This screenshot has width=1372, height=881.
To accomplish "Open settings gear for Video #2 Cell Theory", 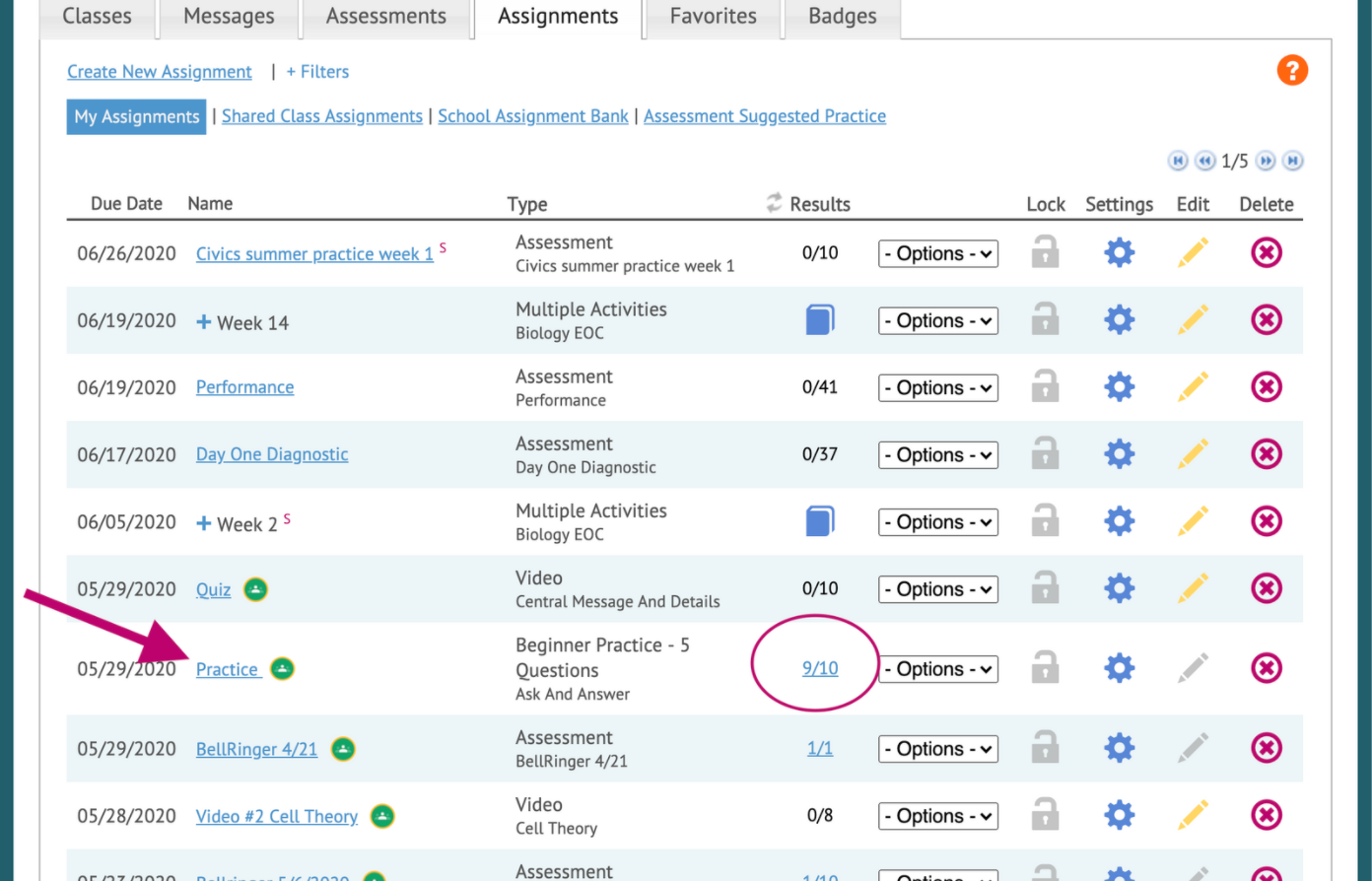I will 1119,815.
